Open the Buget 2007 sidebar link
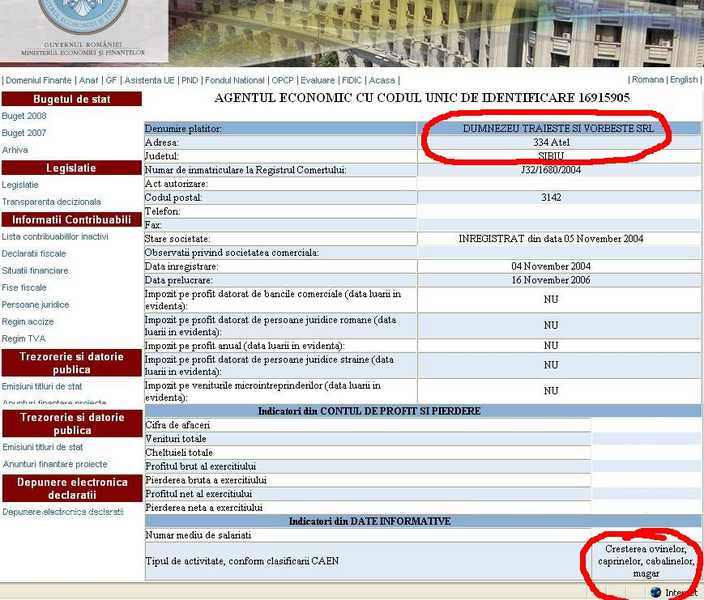Screen dimensions: 704x600 [24, 133]
